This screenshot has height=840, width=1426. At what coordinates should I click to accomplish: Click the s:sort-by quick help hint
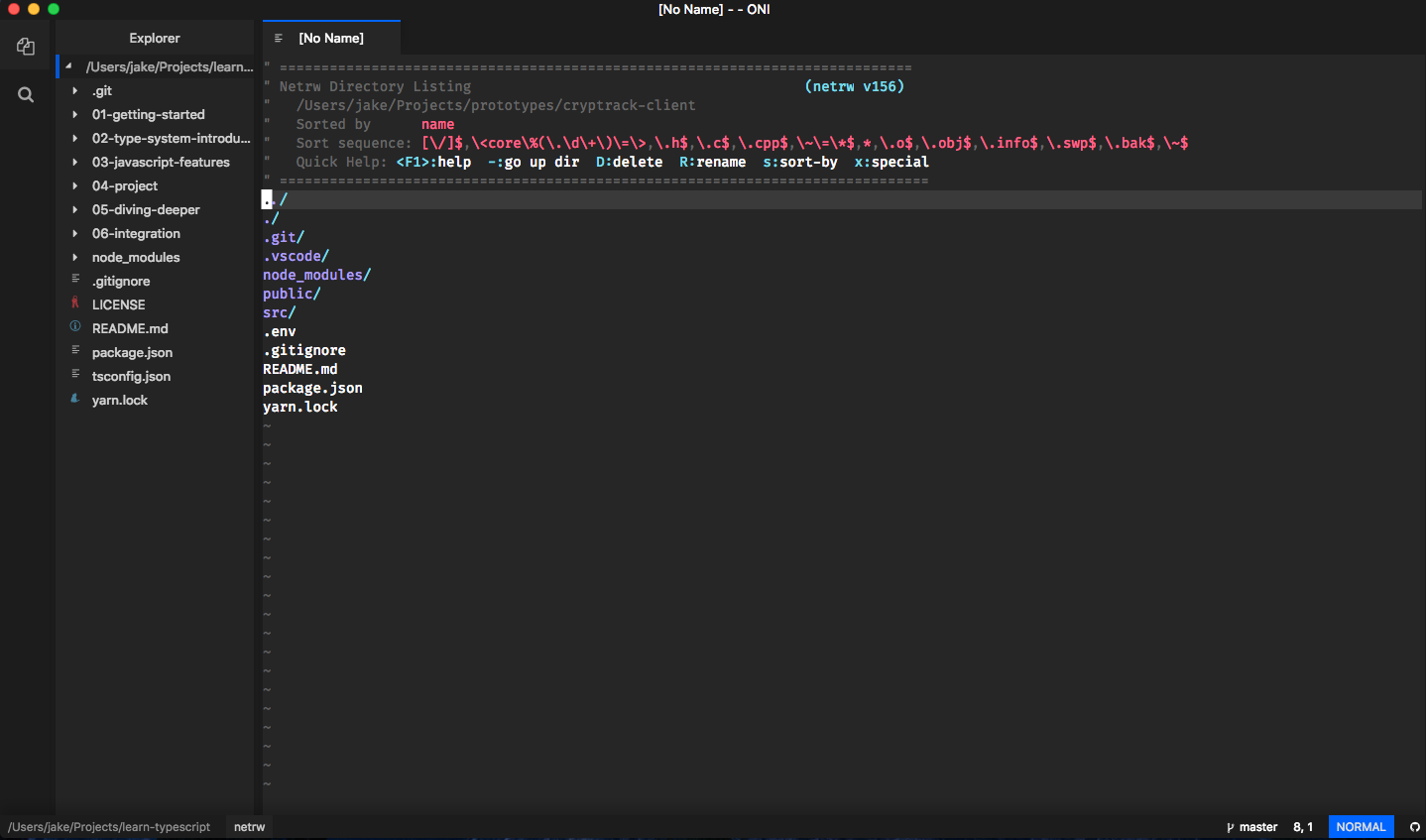pos(800,162)
